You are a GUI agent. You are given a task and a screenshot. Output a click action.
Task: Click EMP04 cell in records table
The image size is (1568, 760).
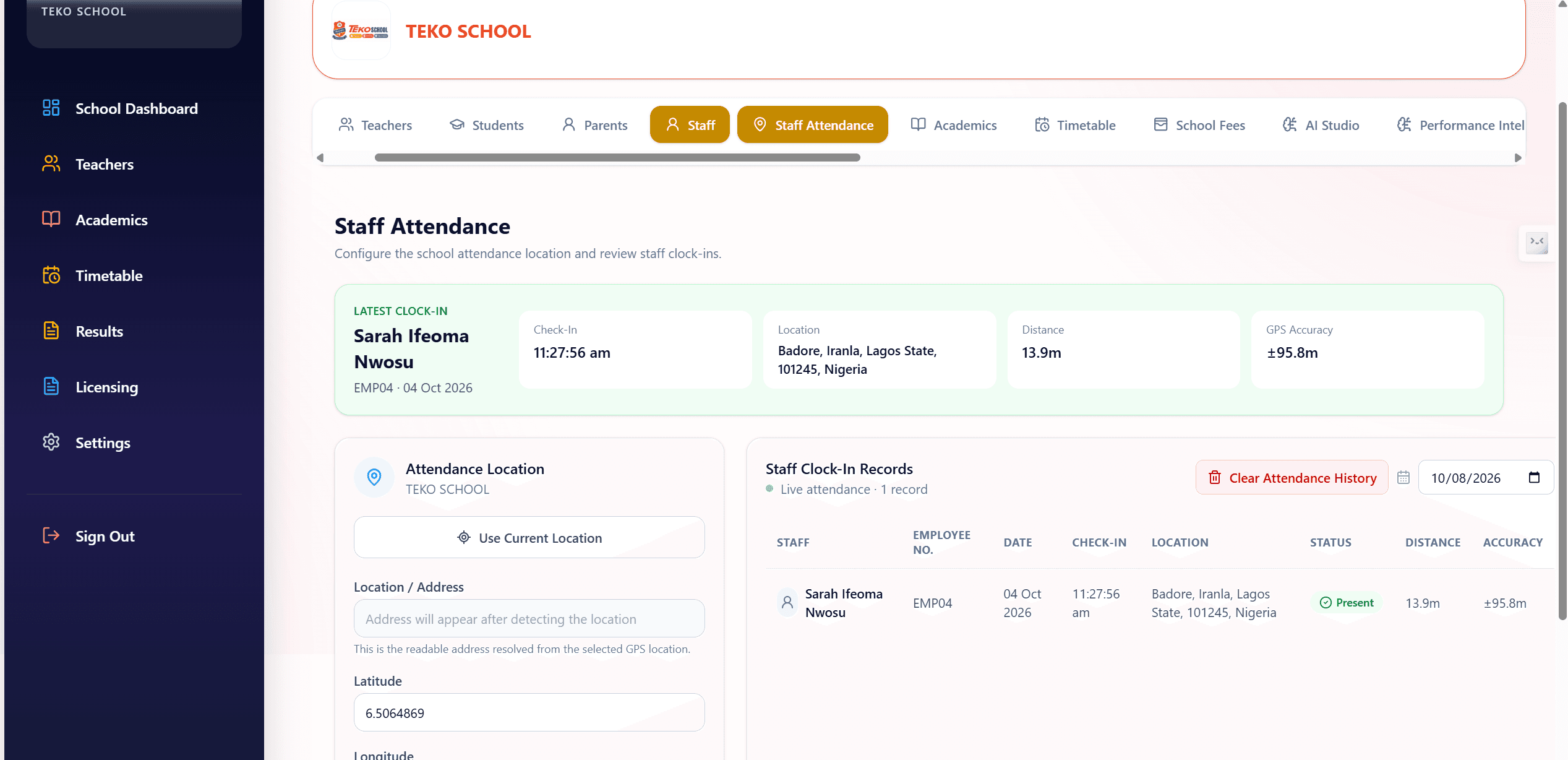coord(932,603)
